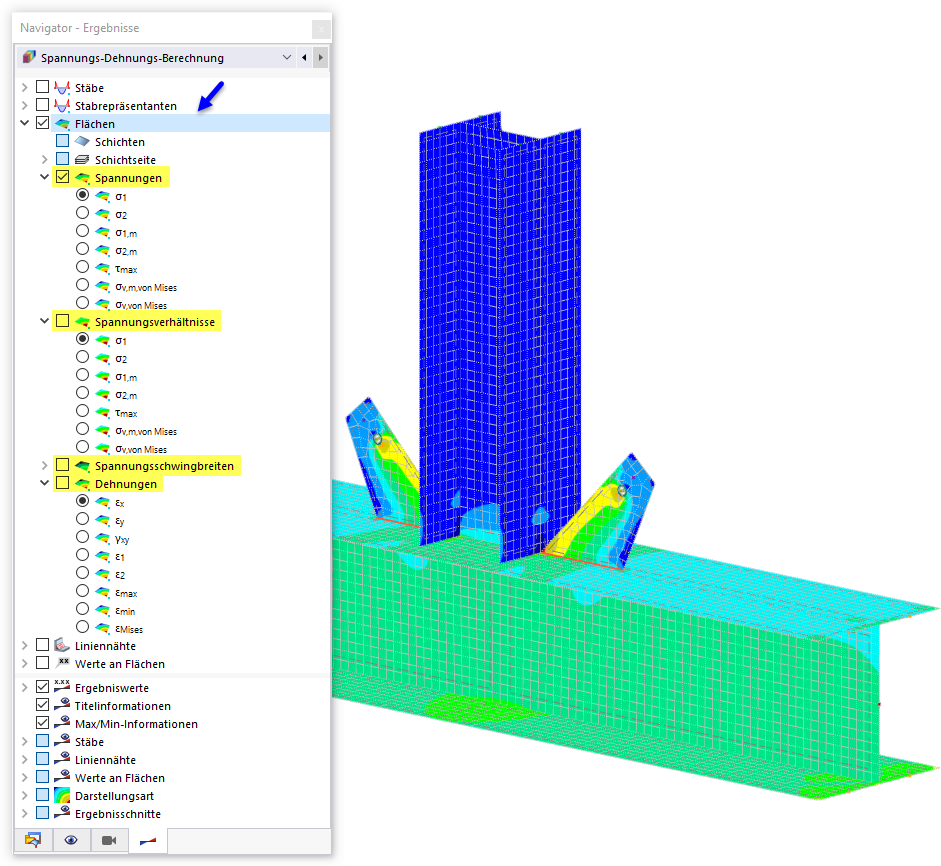Collapse the Spannungsverhältnisse group
This screenshot has width=941, height=866.
point(44,321)
